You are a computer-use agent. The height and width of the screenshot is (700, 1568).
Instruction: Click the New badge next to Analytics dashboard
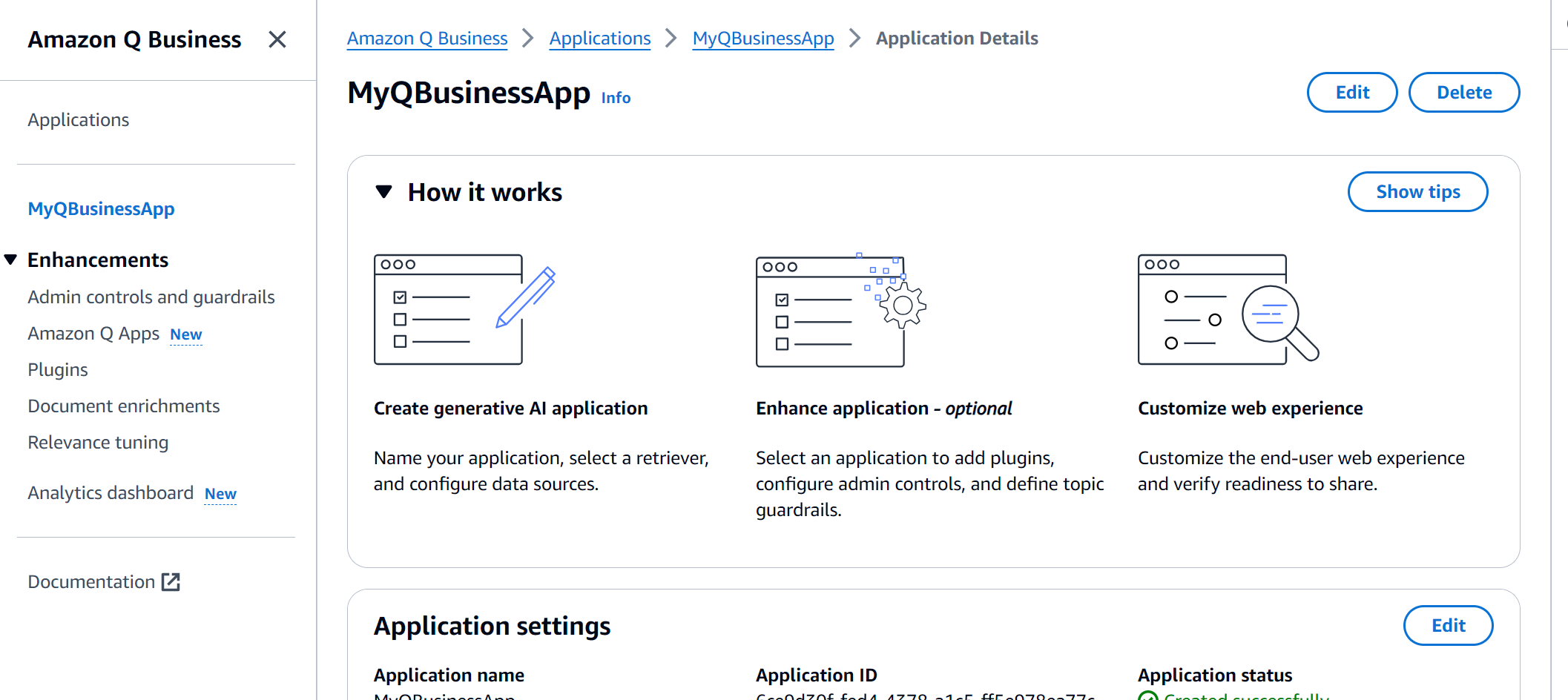[x=220, y=494]
